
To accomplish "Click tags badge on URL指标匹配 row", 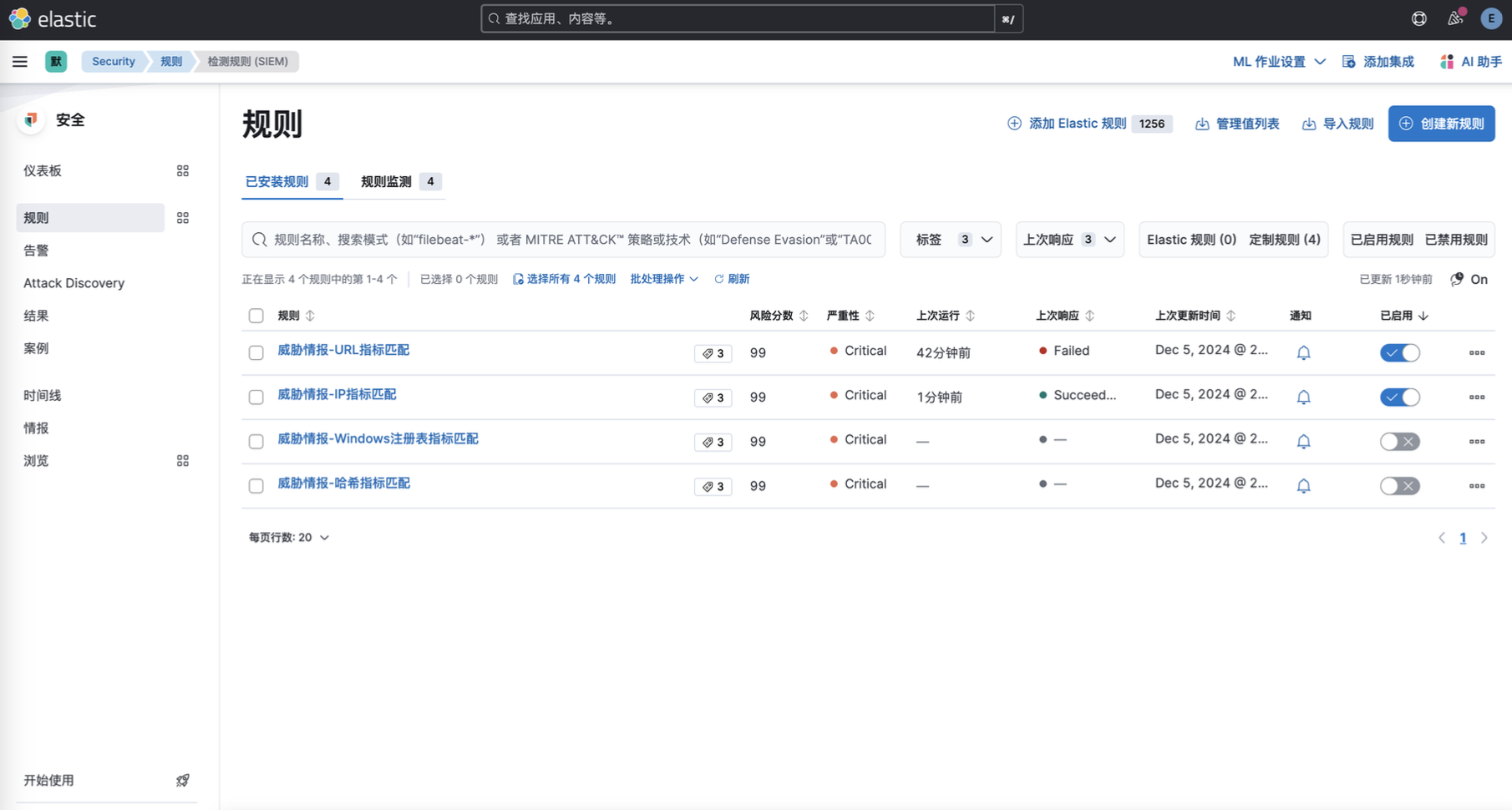I will pos(713,353).
